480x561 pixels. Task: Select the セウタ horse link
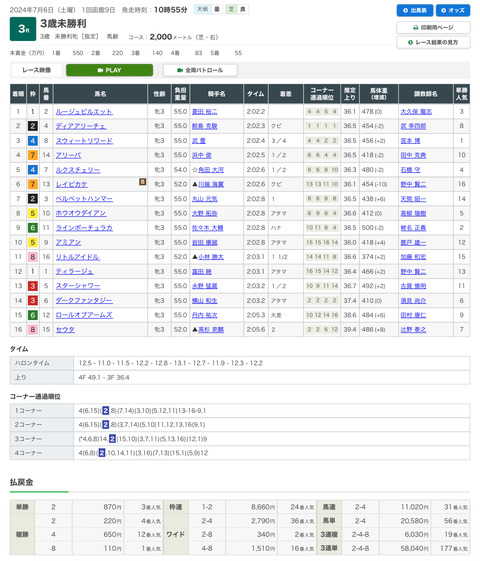[x=65, y=330]
